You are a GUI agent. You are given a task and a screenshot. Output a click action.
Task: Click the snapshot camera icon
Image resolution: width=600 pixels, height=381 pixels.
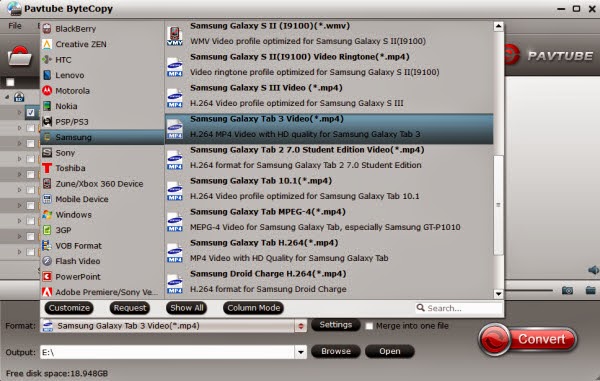567,290
